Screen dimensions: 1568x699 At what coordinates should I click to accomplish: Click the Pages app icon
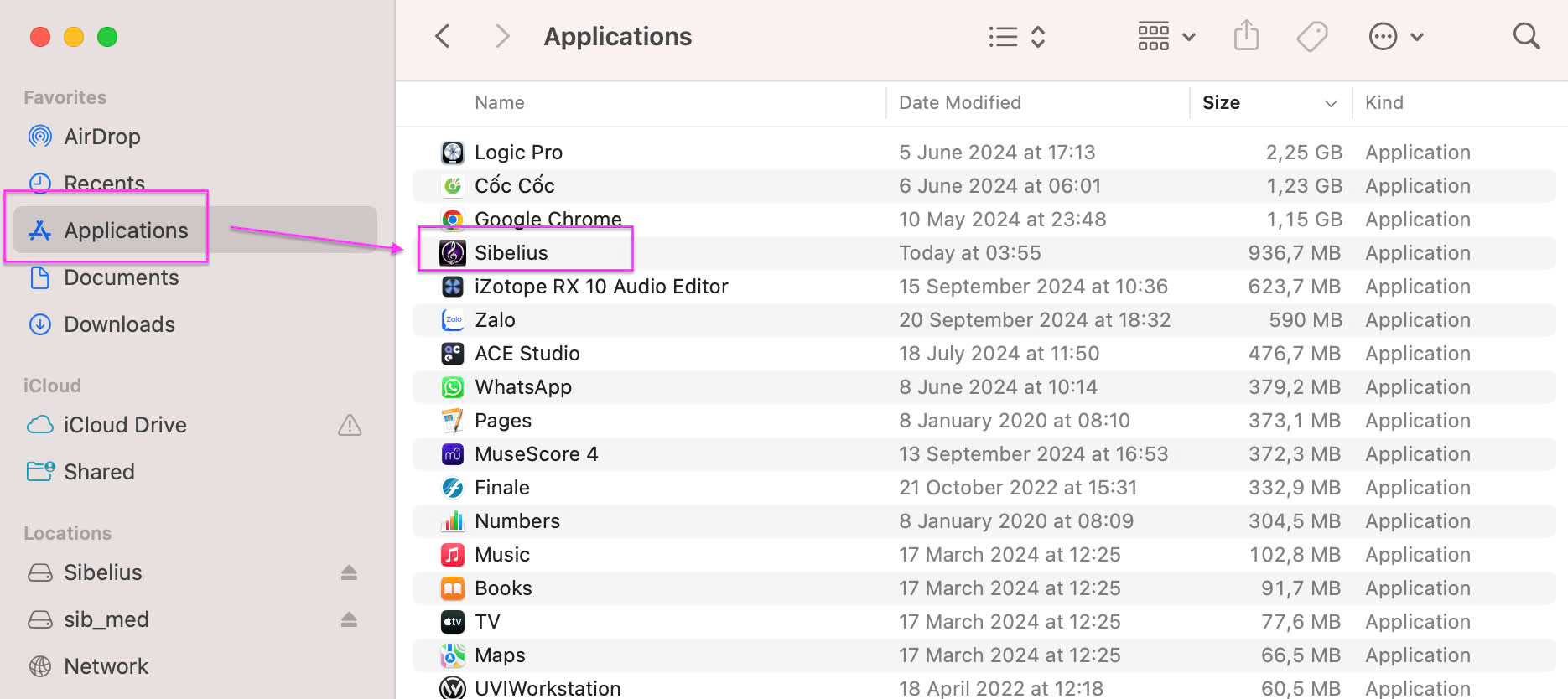453,420
